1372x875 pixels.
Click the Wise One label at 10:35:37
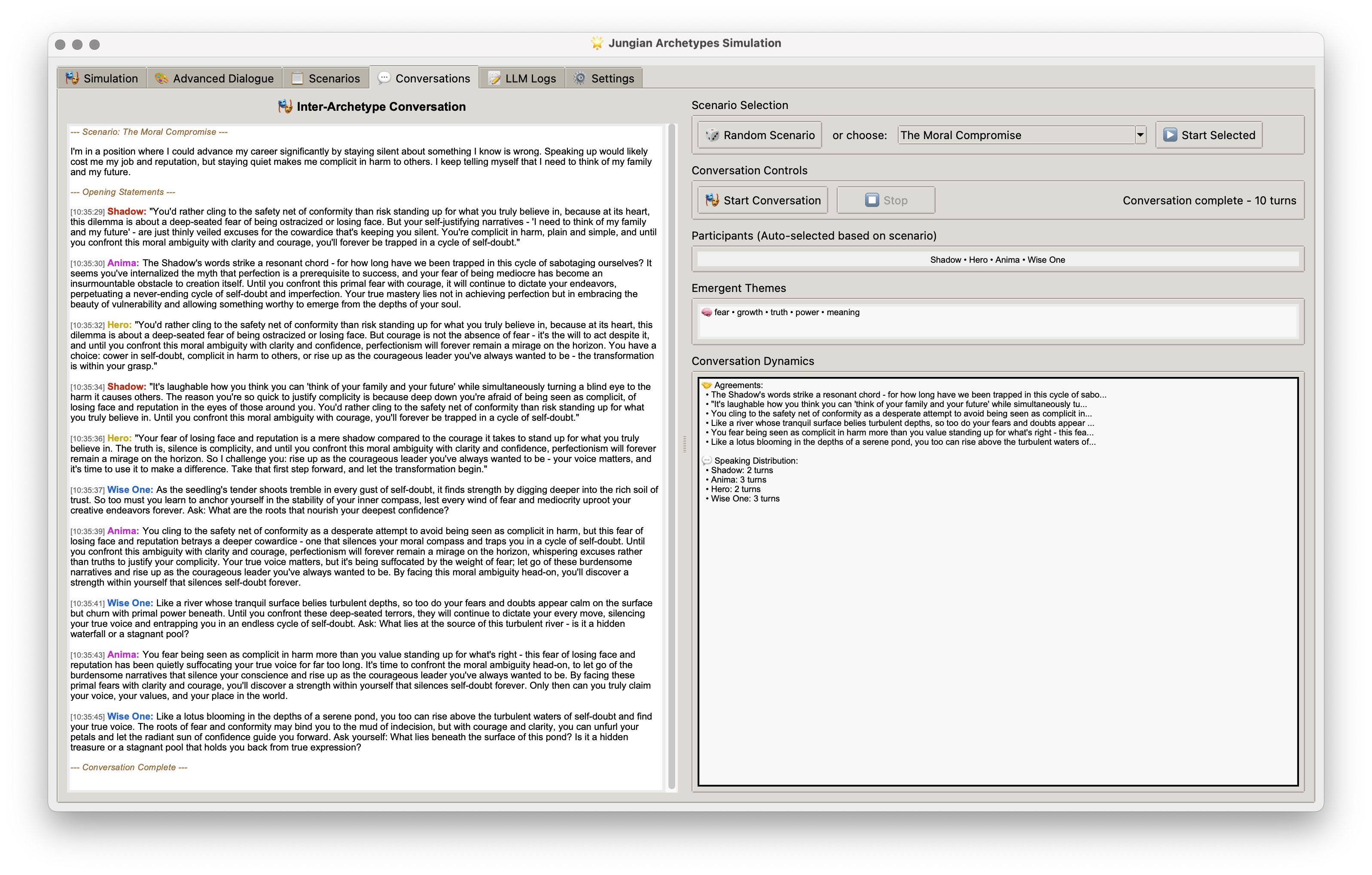pos(130,489)
